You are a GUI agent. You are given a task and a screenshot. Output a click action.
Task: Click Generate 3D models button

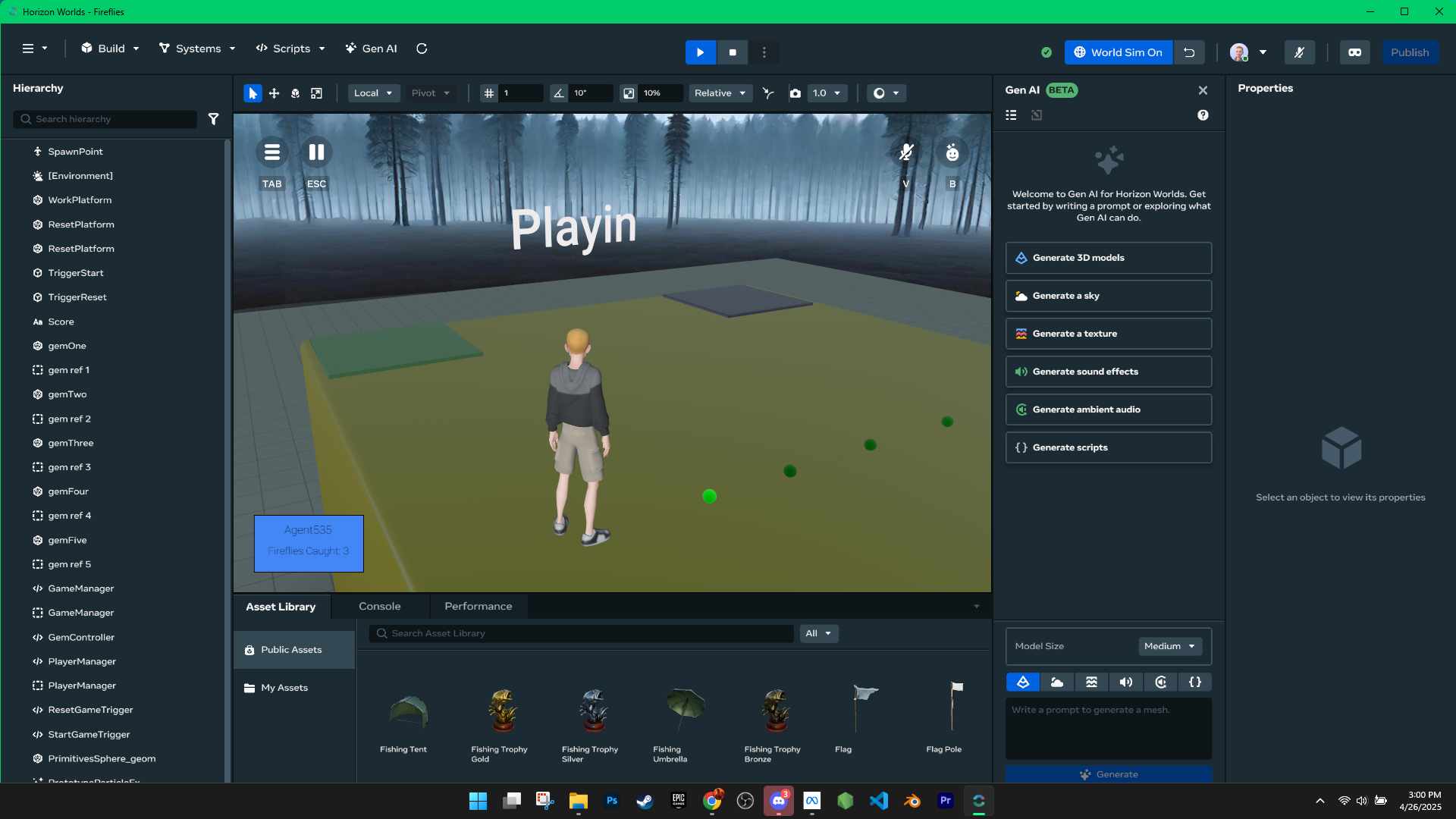pos(1108,258)
